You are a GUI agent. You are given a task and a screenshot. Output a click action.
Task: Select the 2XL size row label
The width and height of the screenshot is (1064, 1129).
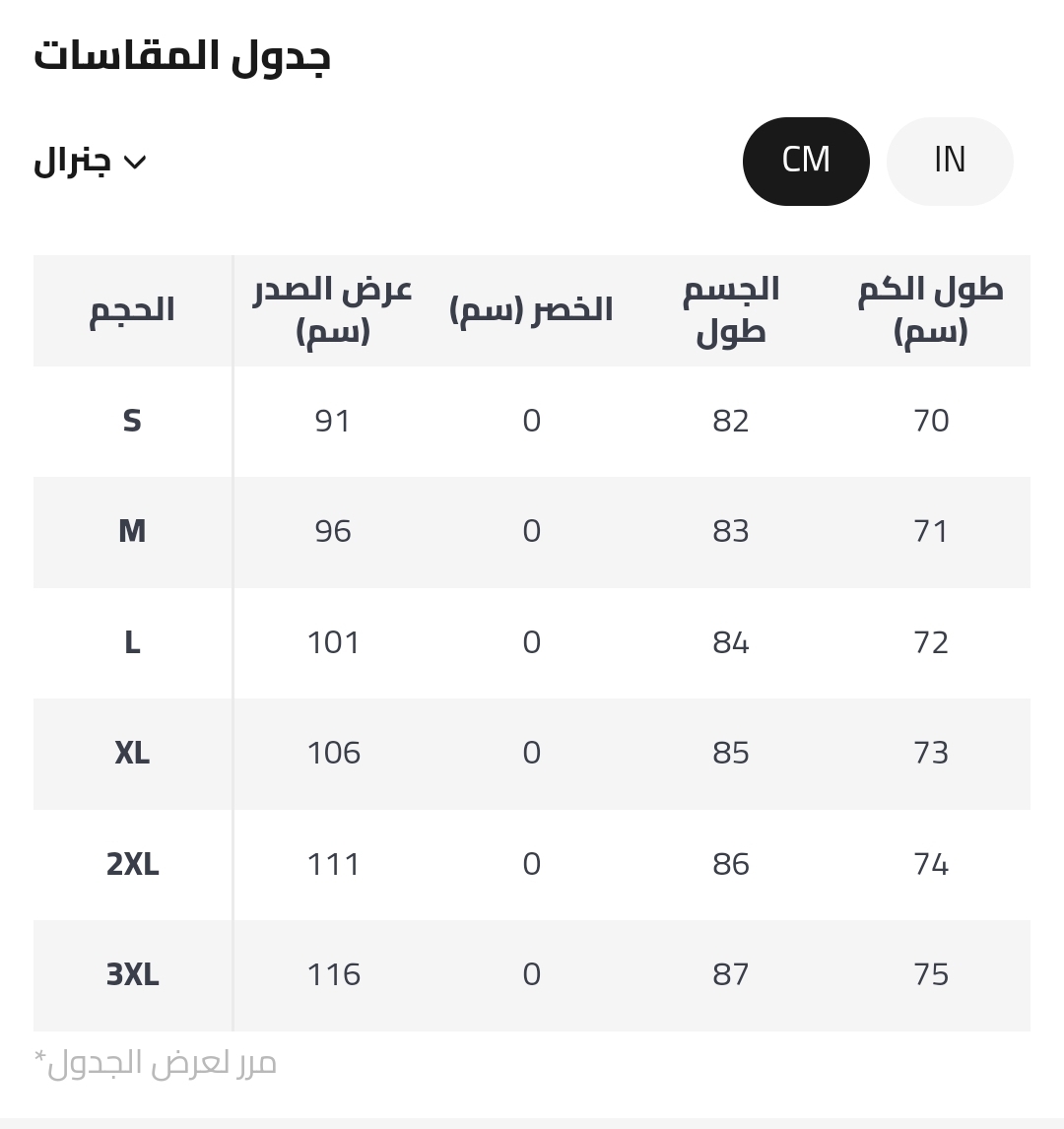[x=132, y=864]
